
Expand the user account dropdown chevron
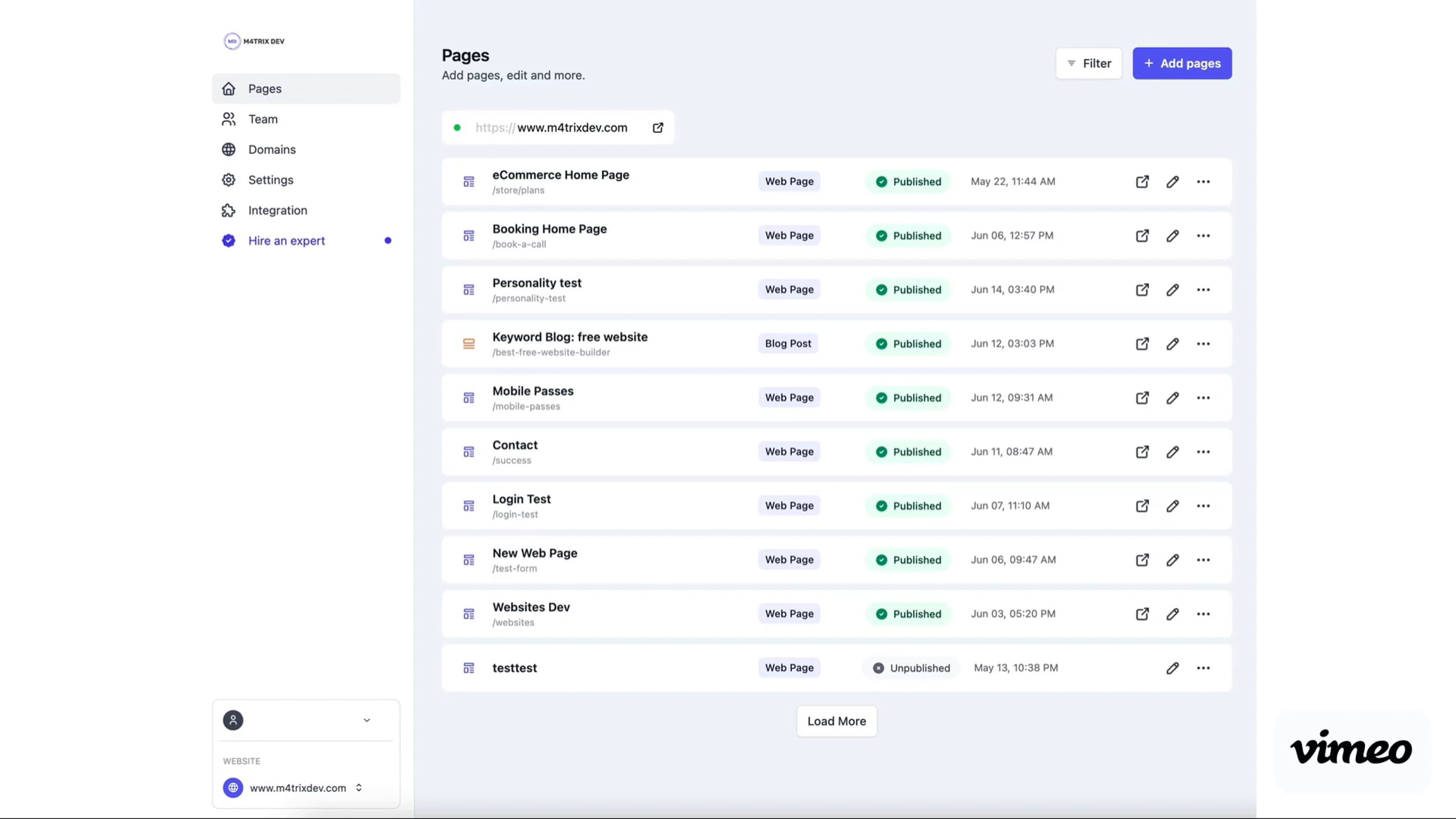coord(366,720)
